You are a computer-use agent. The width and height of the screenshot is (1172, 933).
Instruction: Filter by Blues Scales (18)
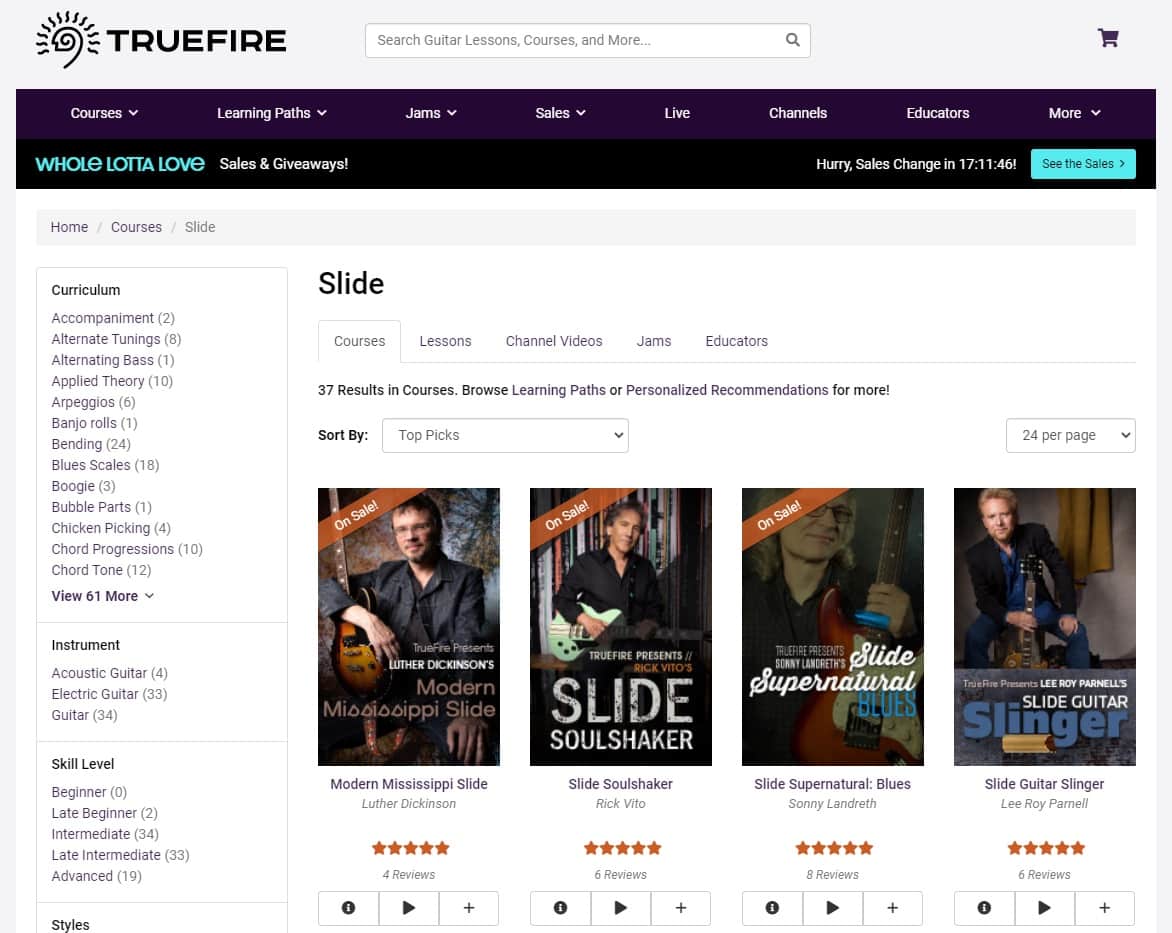[105, 465]
